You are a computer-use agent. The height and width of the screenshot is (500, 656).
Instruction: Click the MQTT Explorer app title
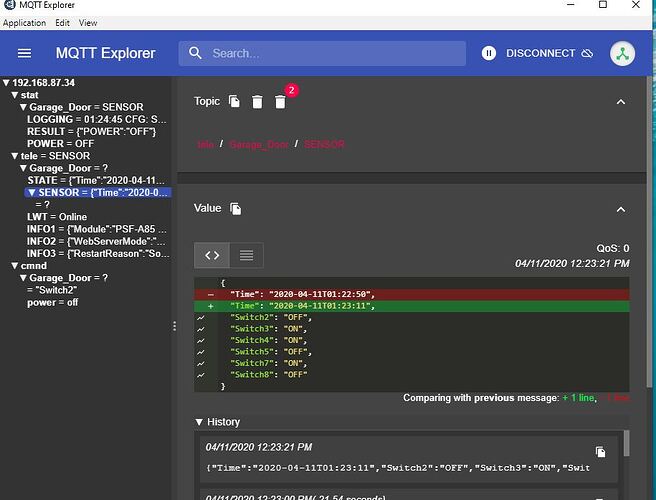point(105,53)
